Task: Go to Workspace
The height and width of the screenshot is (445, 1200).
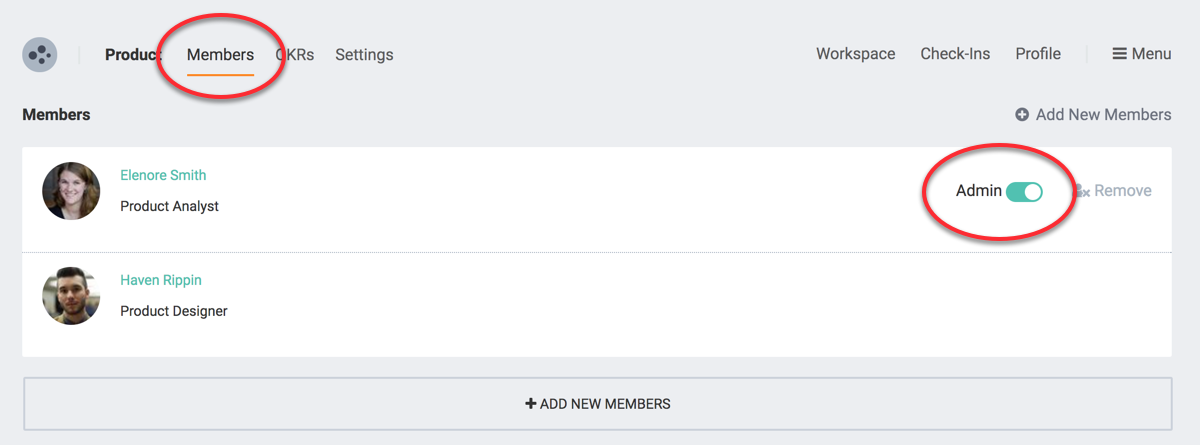Action: pyautogui.click(x=855, y=54)
